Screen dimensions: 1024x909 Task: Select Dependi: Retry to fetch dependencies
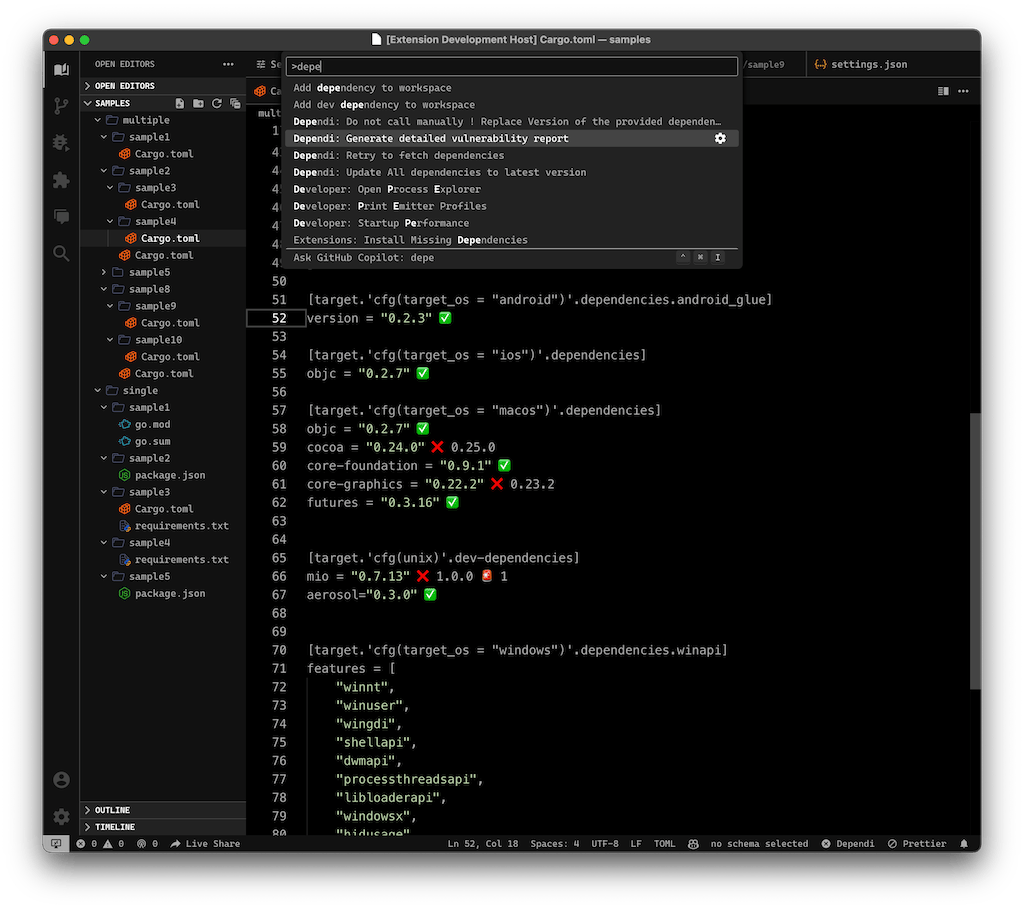click(512, 155)
